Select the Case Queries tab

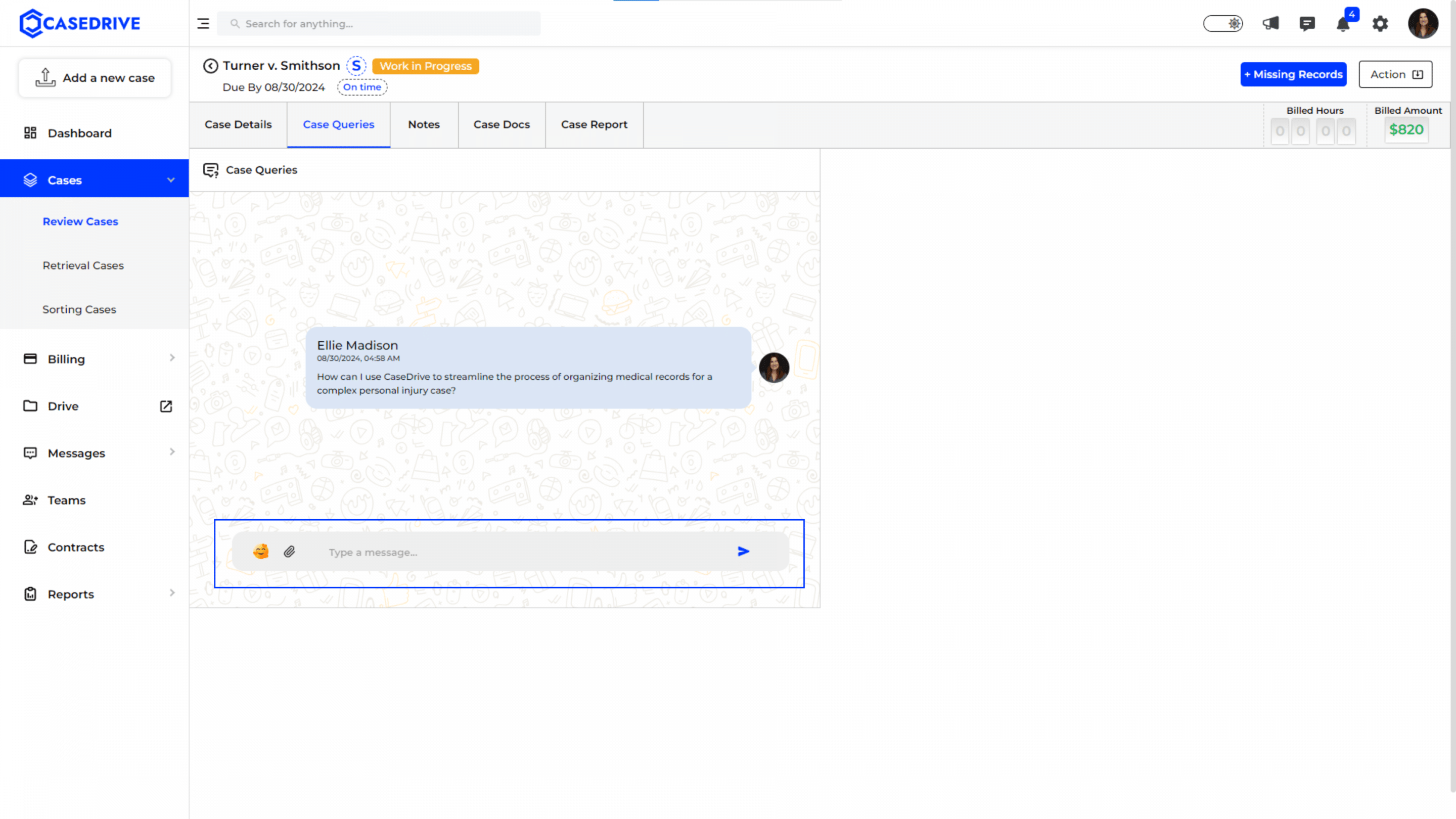point(339,125)
